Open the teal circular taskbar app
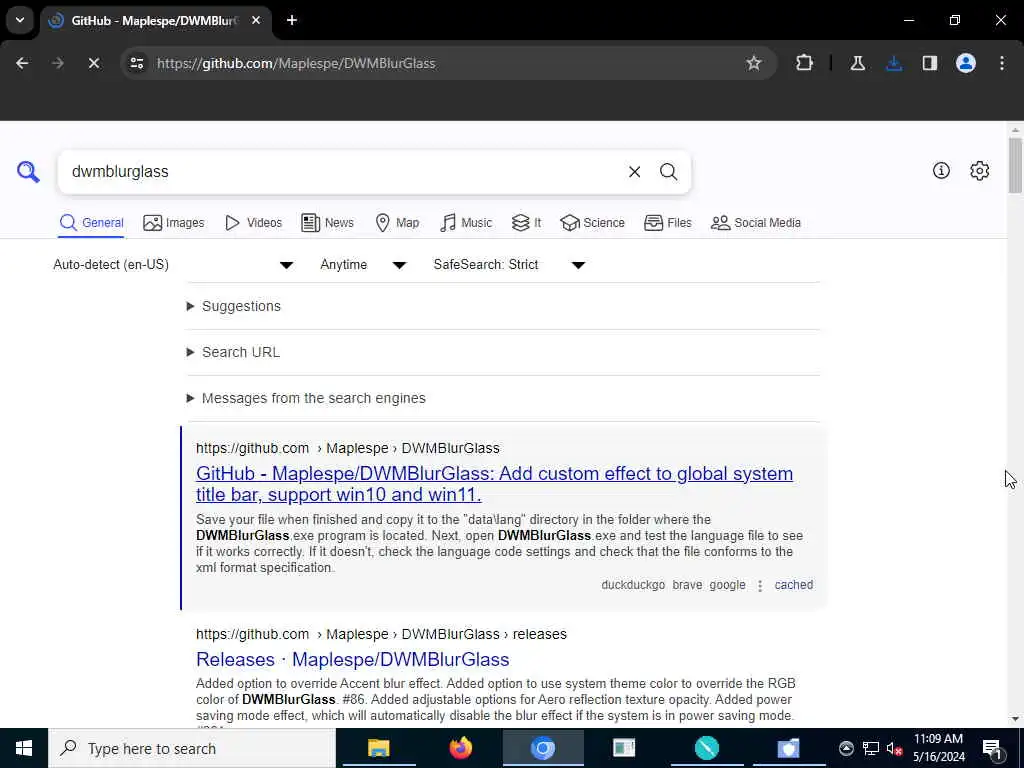This screenshot has width=1024, height=768. pos(707,748)
